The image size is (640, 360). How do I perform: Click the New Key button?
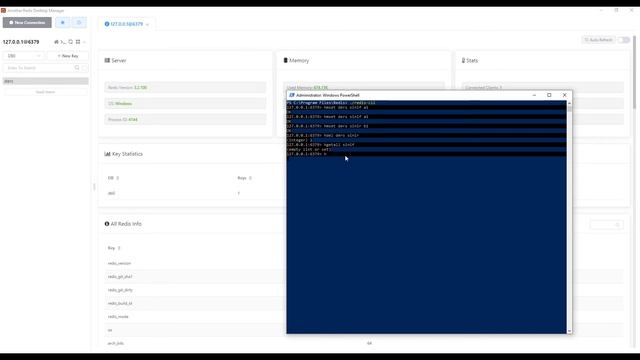tap(68, 56)
